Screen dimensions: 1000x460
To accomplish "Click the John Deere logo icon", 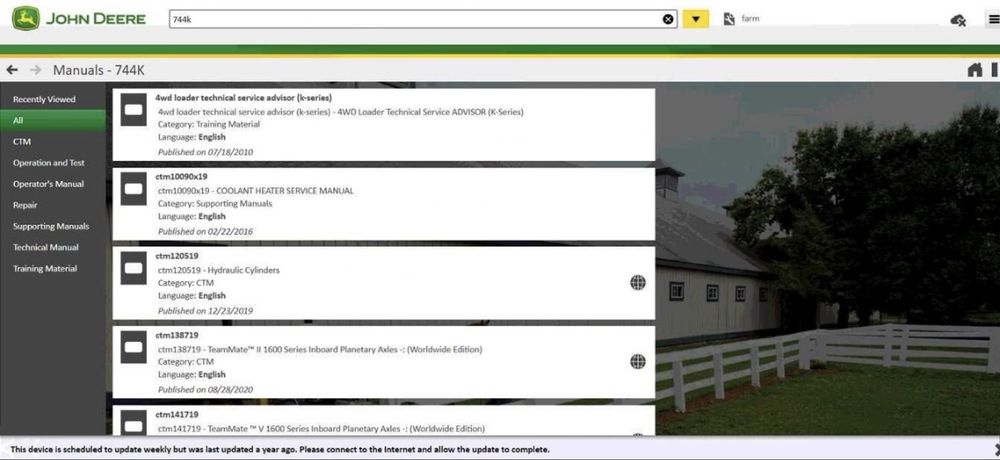I will tap(26, 19).
